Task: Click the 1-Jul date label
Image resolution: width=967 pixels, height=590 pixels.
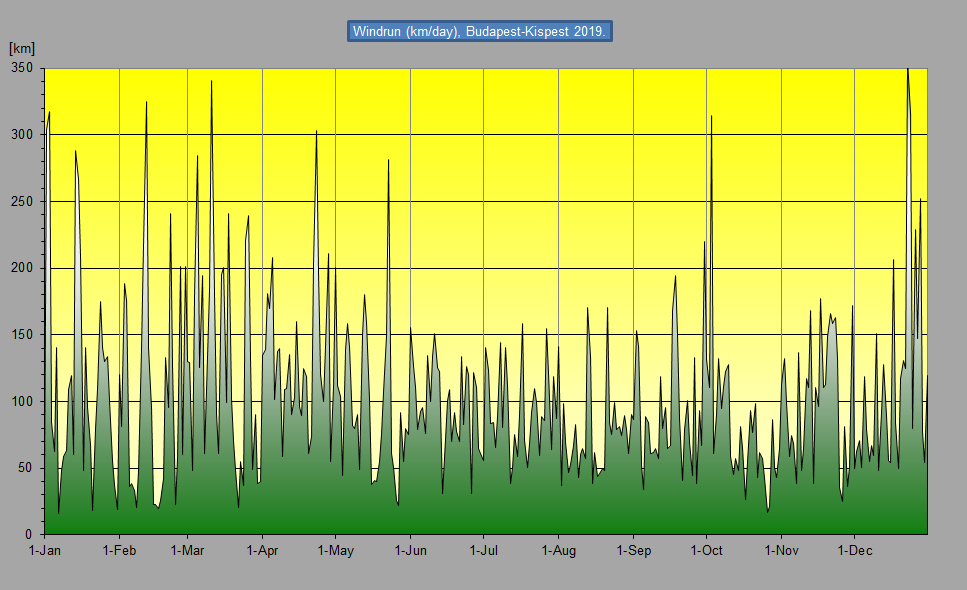Action: pos(483,551)
